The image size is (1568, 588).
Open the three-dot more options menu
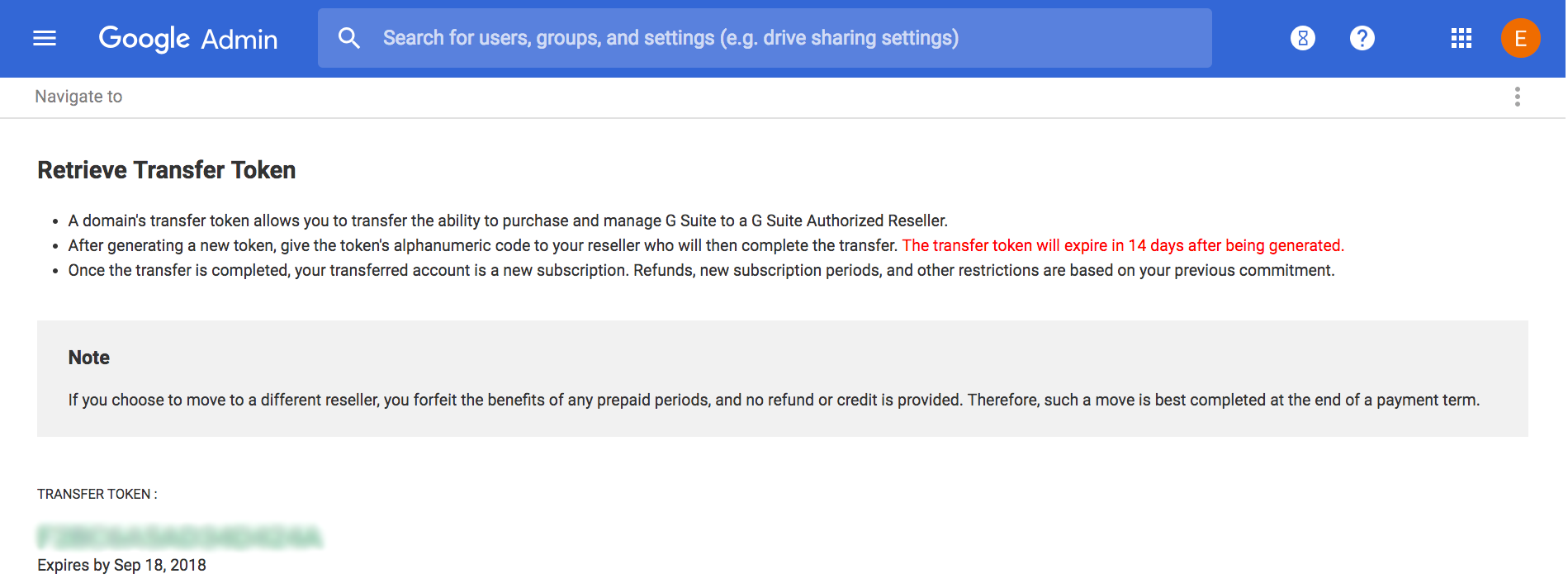(x=1518, y=97)
